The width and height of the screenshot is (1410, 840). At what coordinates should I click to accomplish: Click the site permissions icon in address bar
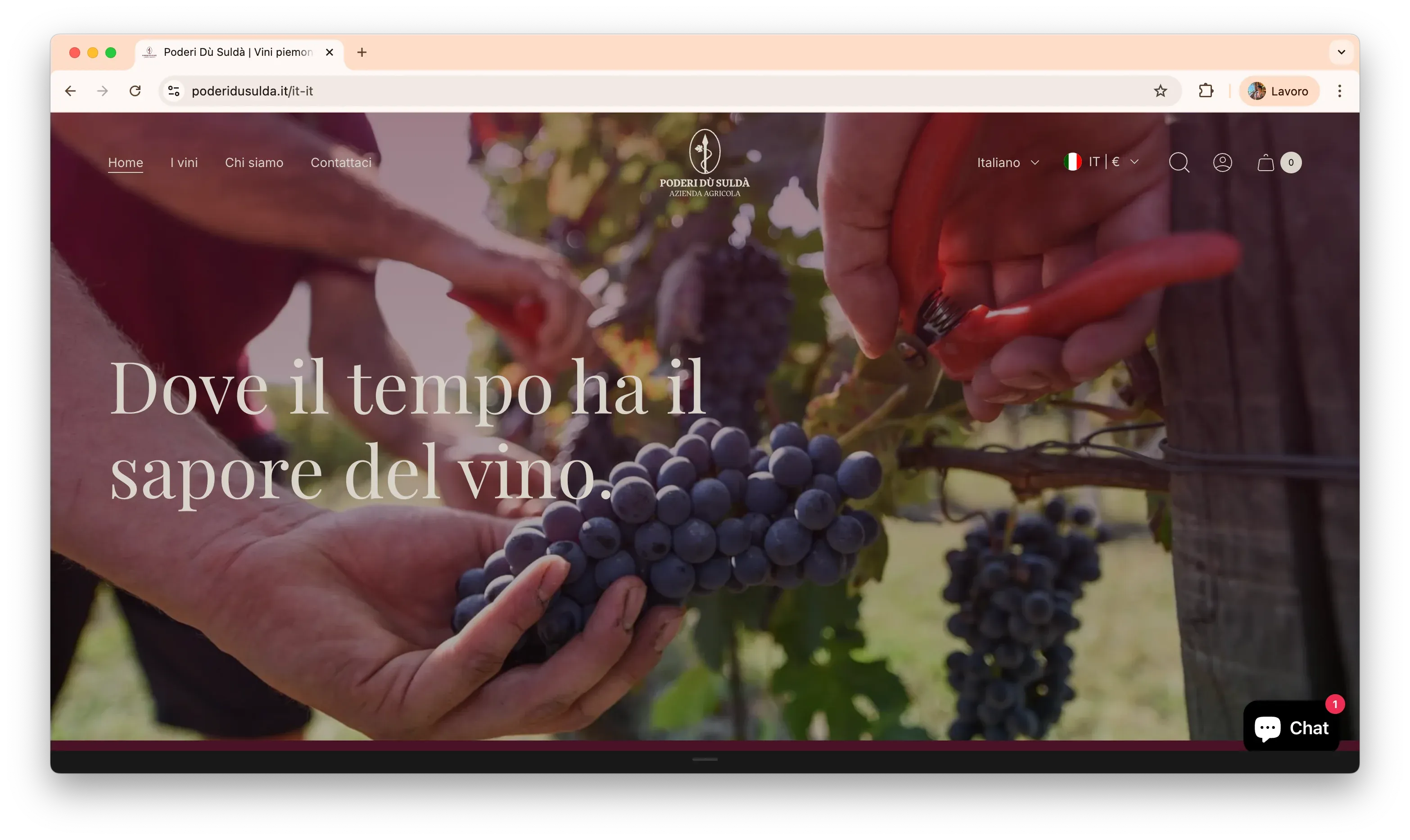tap(173, 90)
